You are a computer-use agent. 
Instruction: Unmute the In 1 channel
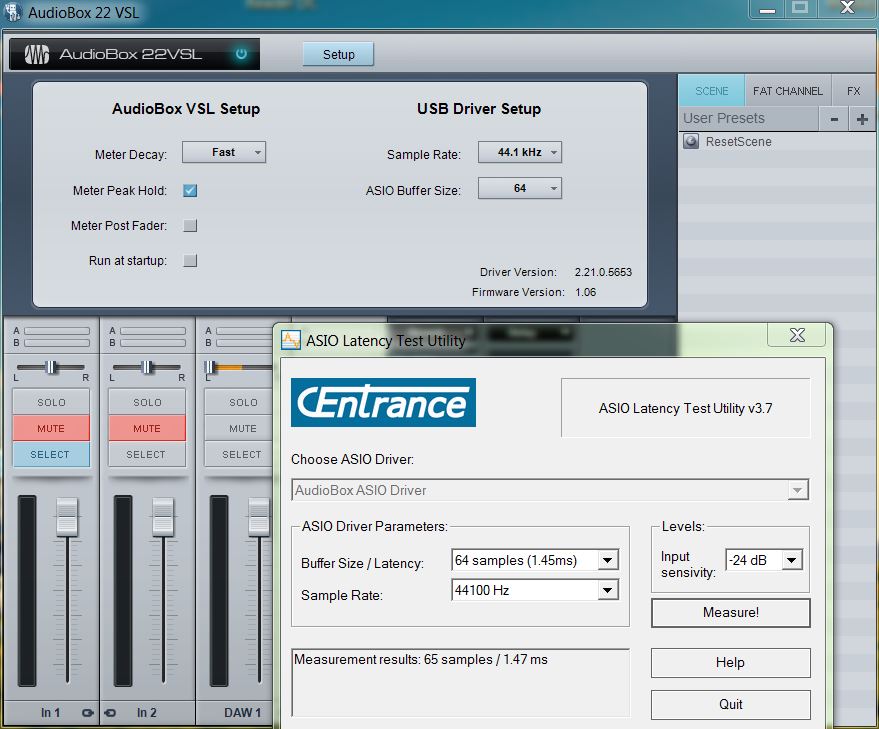tap(51, 428)
